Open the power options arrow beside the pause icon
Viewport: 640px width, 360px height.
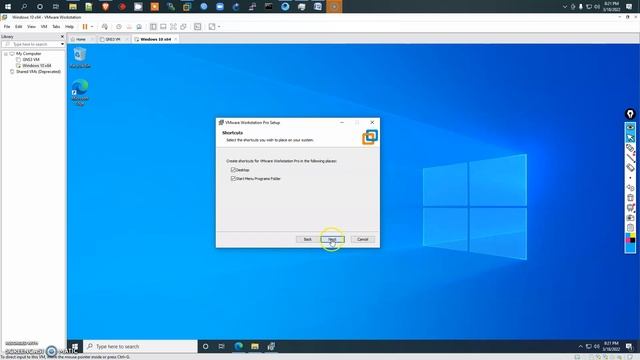92,27
